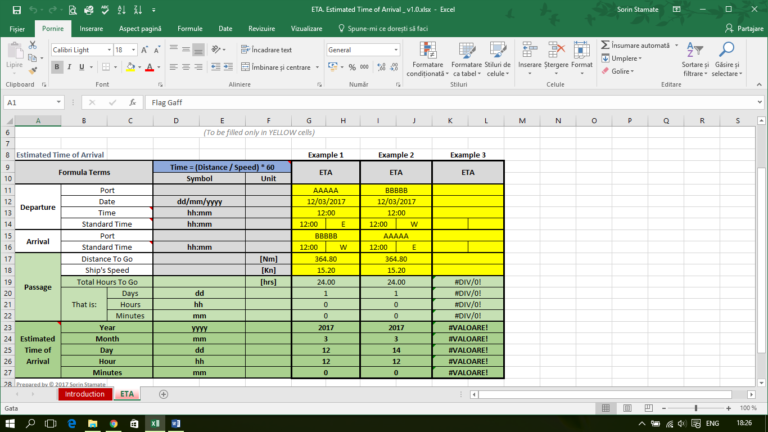Expand the Calibri Light font dropdown
Image resolution: width=768 pixels, height=432 pixels.
point(106,49)
